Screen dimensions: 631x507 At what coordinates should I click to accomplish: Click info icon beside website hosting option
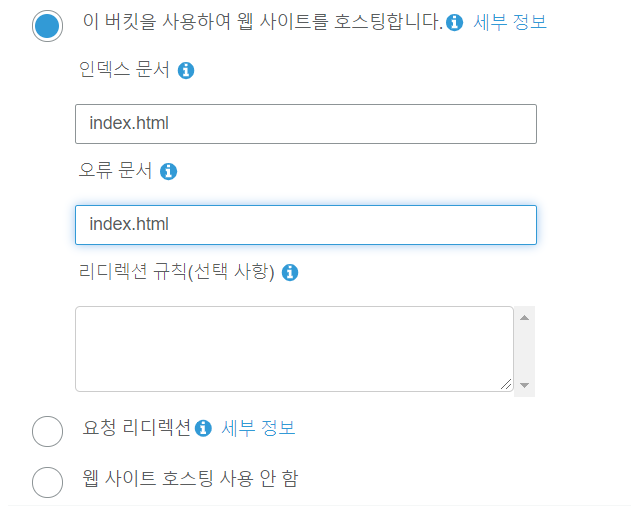coord(454,22)
